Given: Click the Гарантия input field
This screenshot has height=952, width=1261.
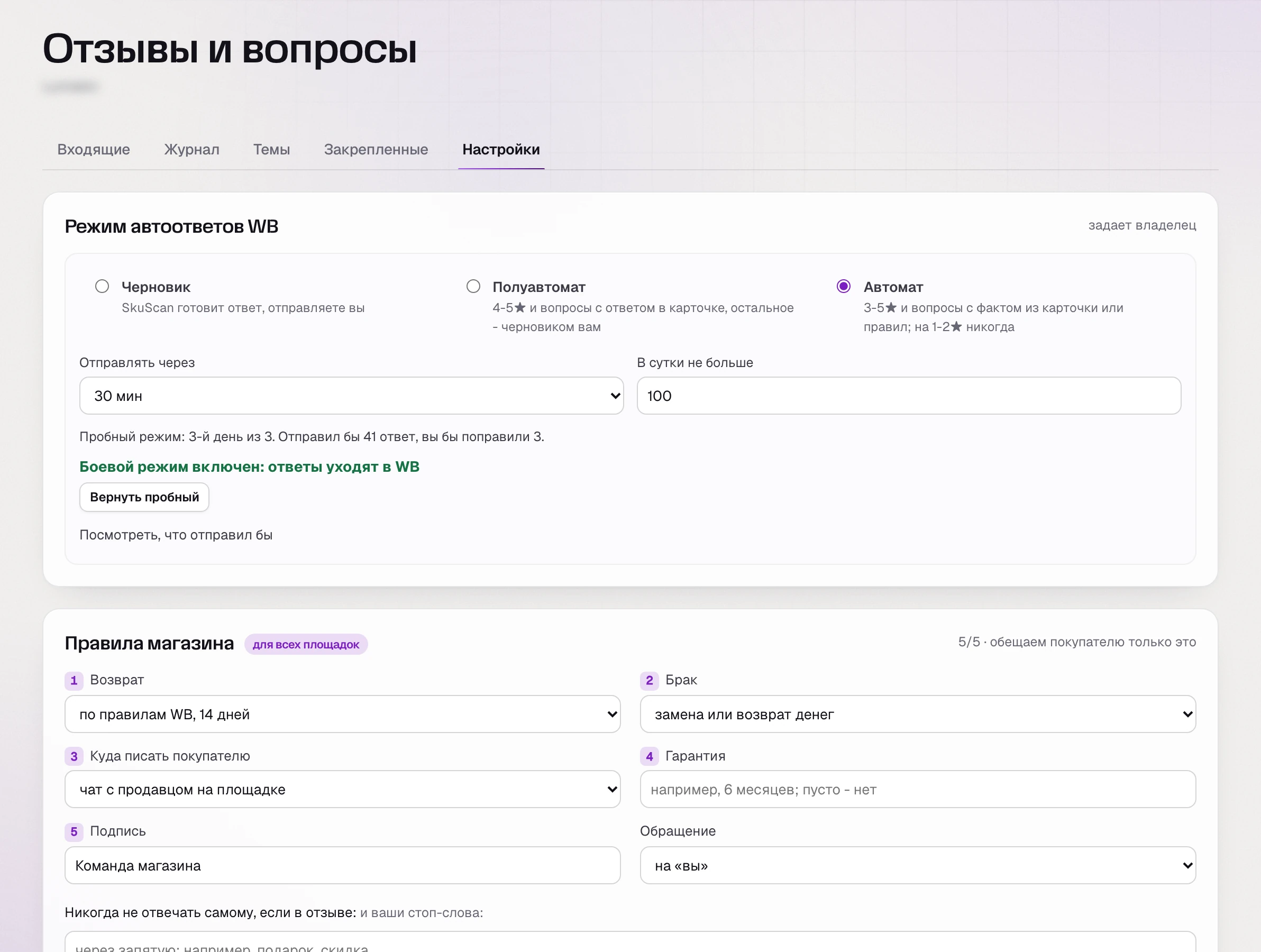Looking at the screenshot, I should click(x=918, y=789).
